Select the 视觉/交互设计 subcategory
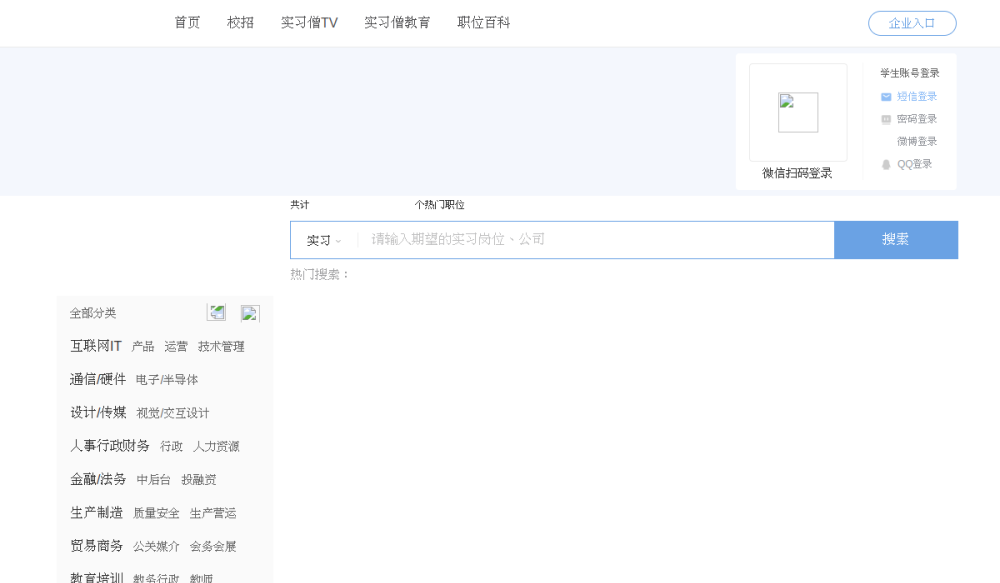1000x583 pixels. [x=173, y=413]
